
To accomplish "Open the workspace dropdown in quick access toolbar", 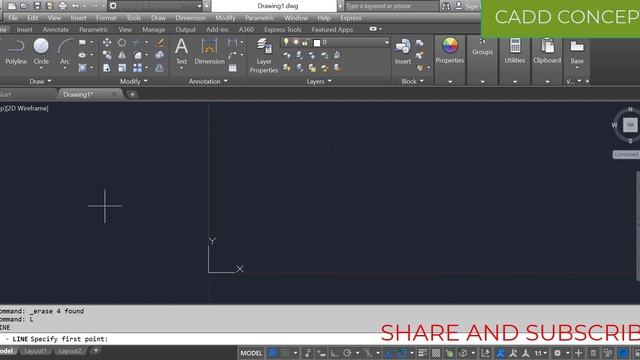I will [199, 6].
